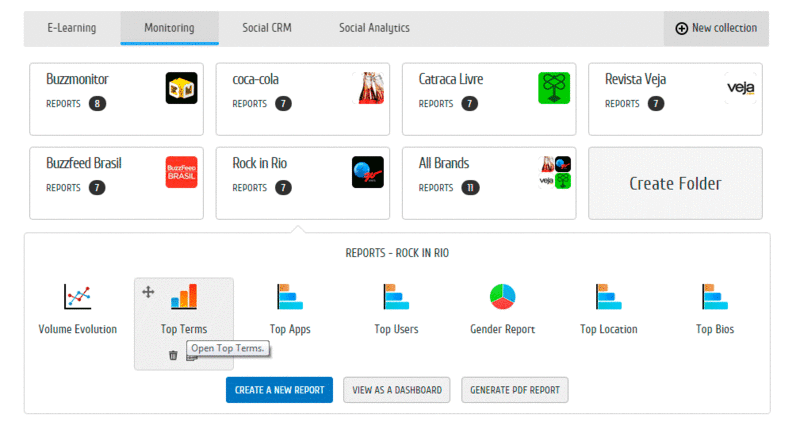The image size is (800, 422).
Task: Click View as a Dashboard button
Action: pyautogui.click(x=397, y=390)
